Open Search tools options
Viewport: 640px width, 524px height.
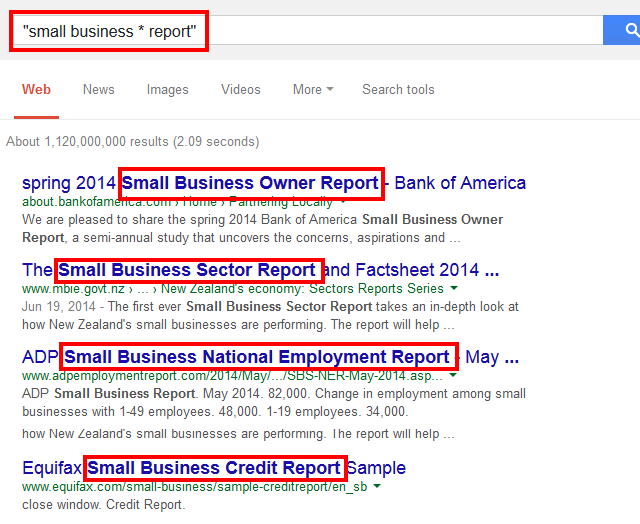398,89
